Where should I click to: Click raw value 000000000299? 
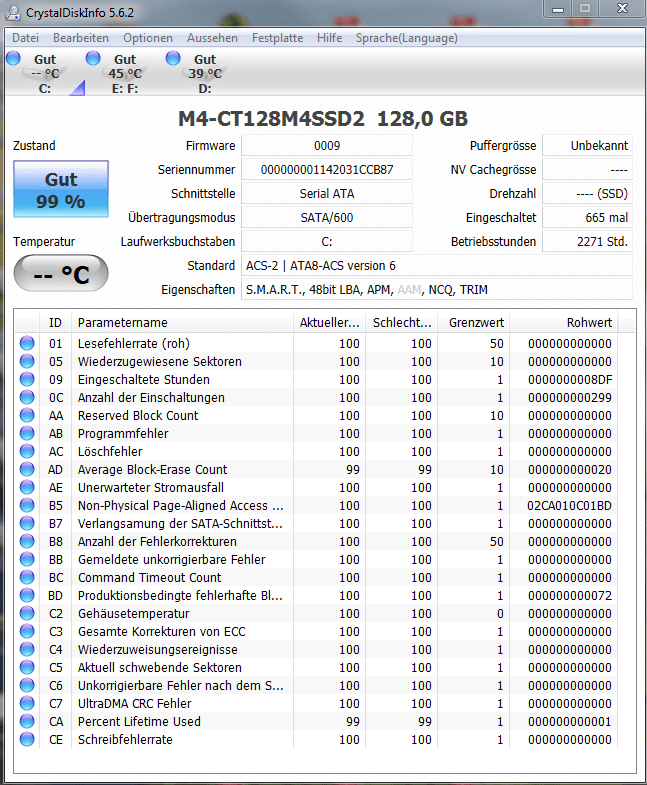570,398
